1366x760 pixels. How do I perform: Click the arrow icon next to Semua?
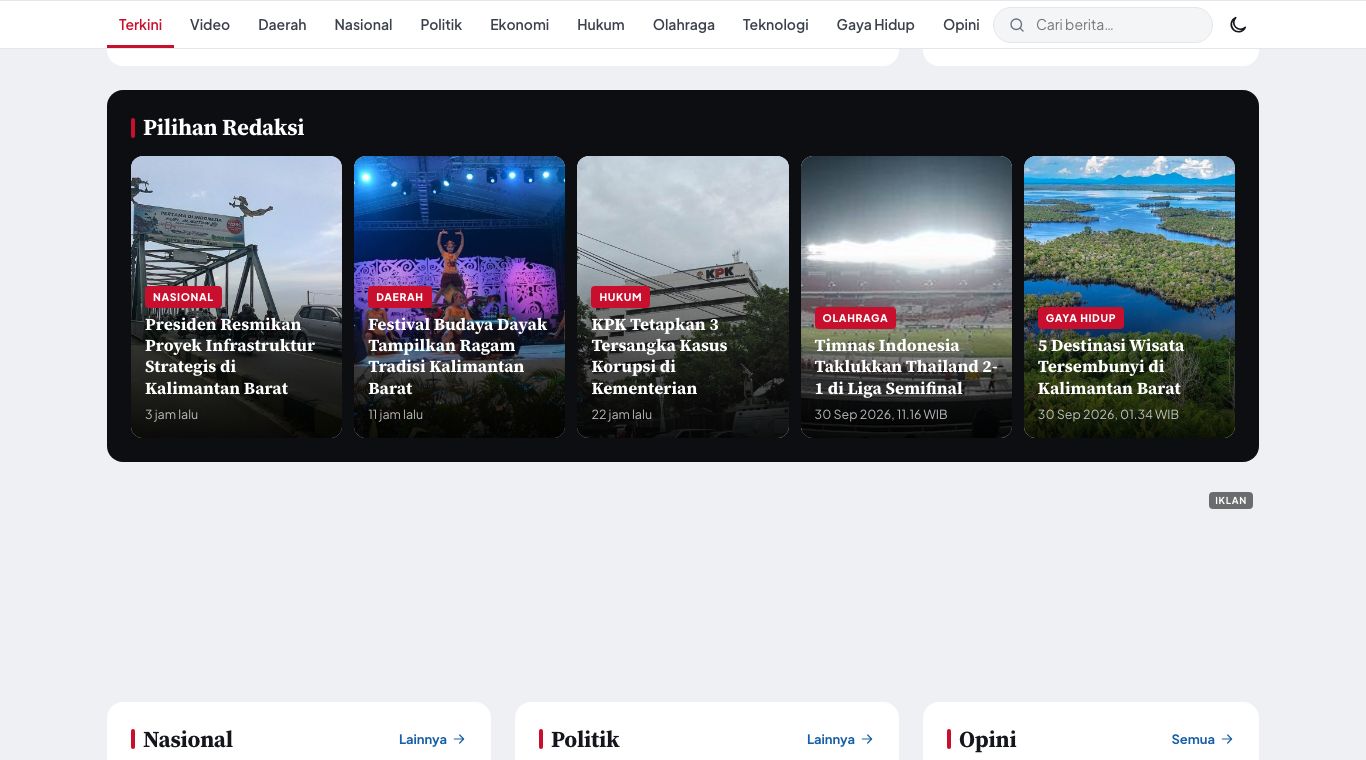(x=1227, y=739)
